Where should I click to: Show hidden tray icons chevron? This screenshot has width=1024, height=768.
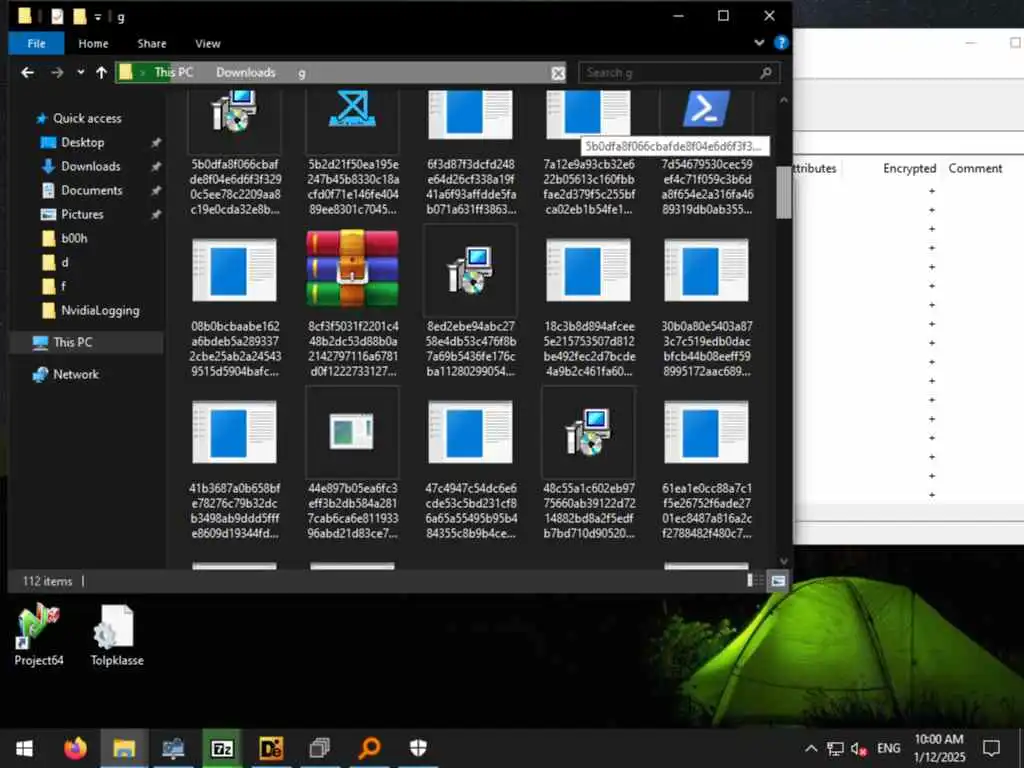[810, 748]
